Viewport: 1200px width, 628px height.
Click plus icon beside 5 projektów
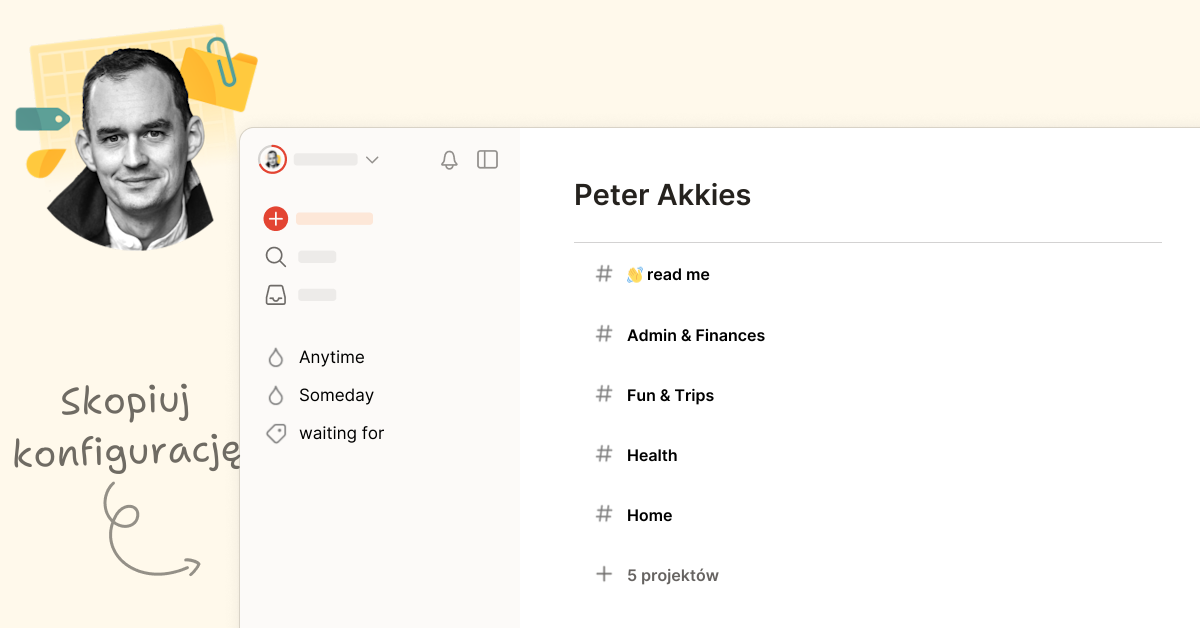[604, 574]
